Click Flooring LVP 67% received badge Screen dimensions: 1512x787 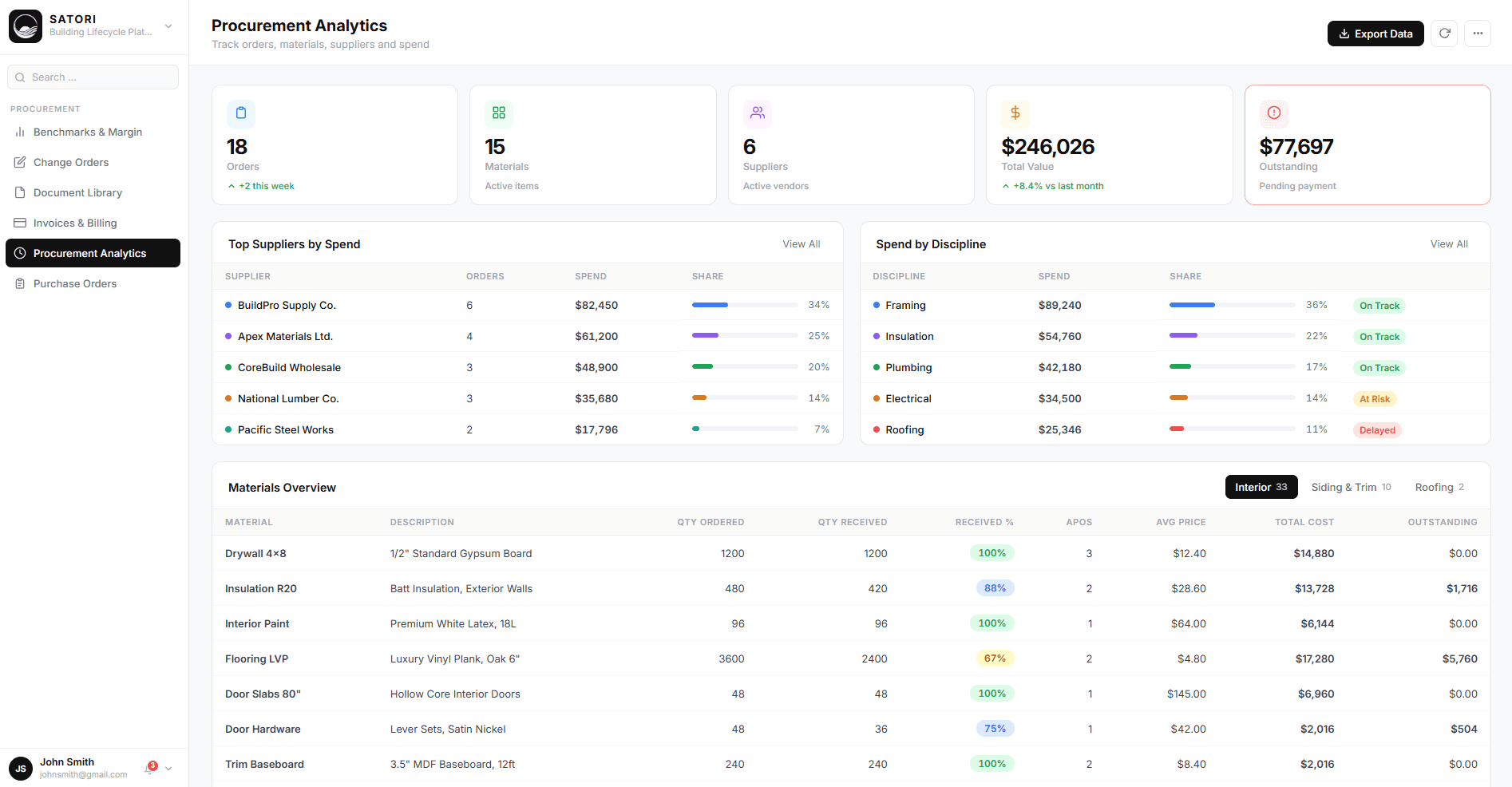click(995, 658)
